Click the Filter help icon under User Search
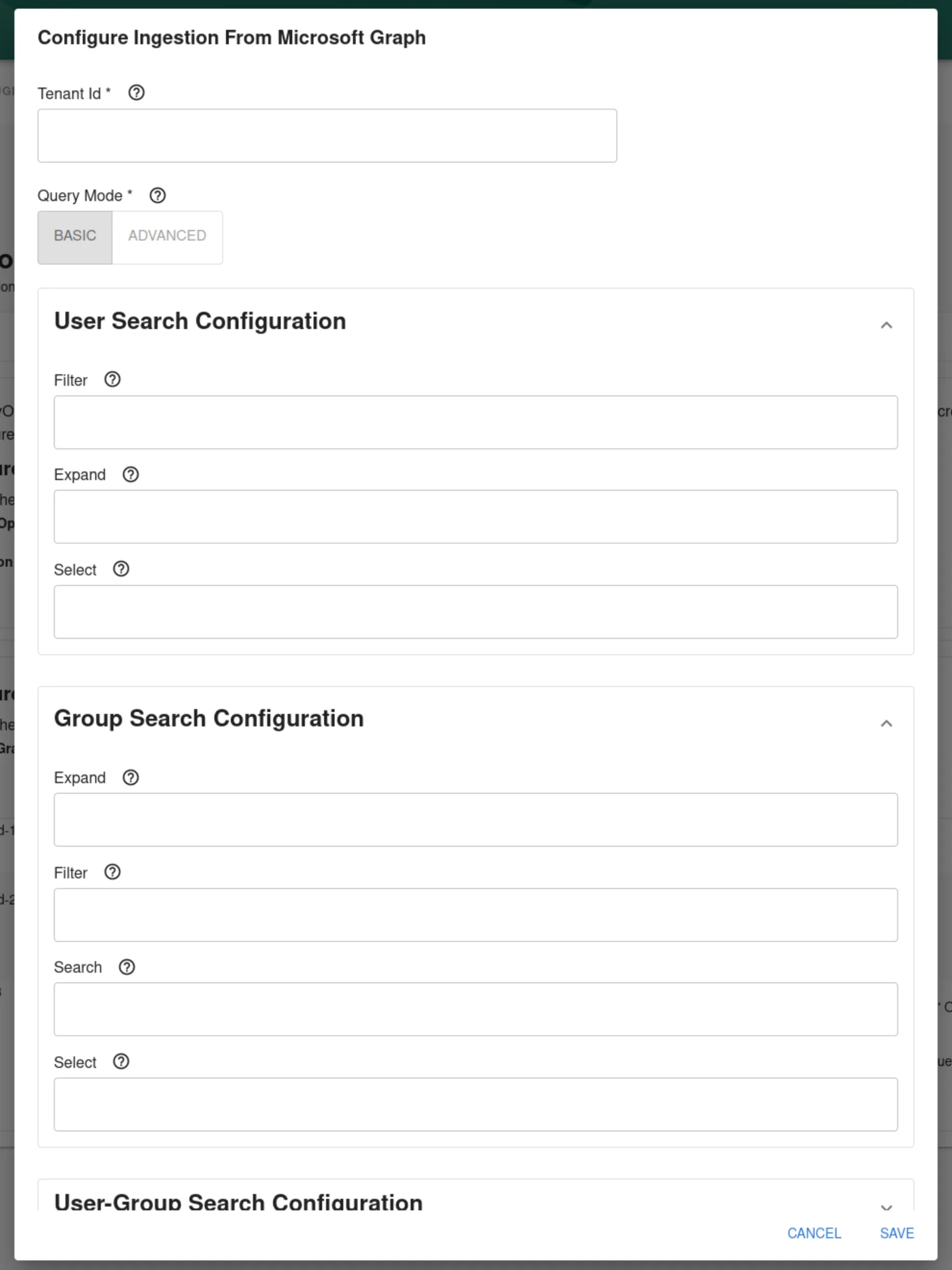Screen dimensions: 952x1270 113,380
